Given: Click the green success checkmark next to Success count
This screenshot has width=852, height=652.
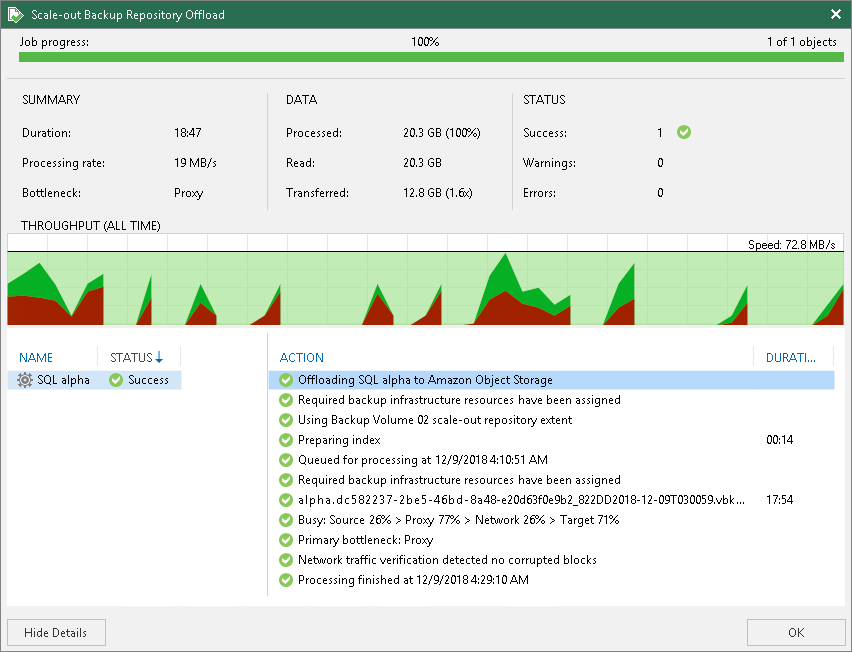Looking at the screenshot, I should point(684,132).
